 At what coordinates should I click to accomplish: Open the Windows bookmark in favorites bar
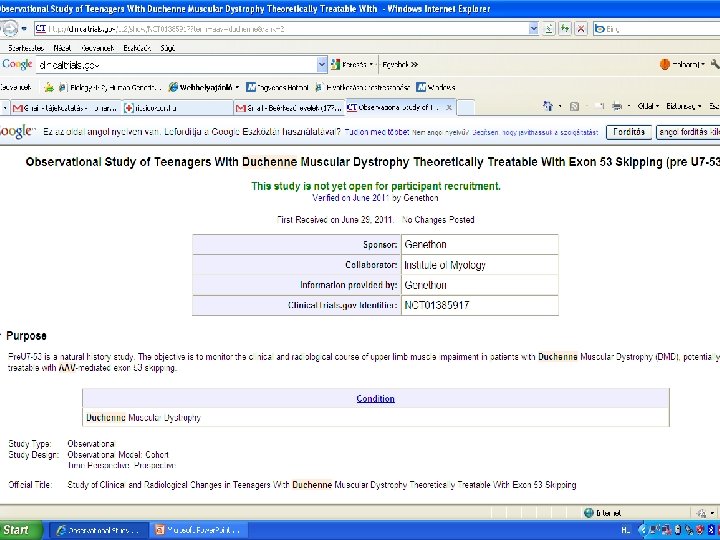[435, 87]
